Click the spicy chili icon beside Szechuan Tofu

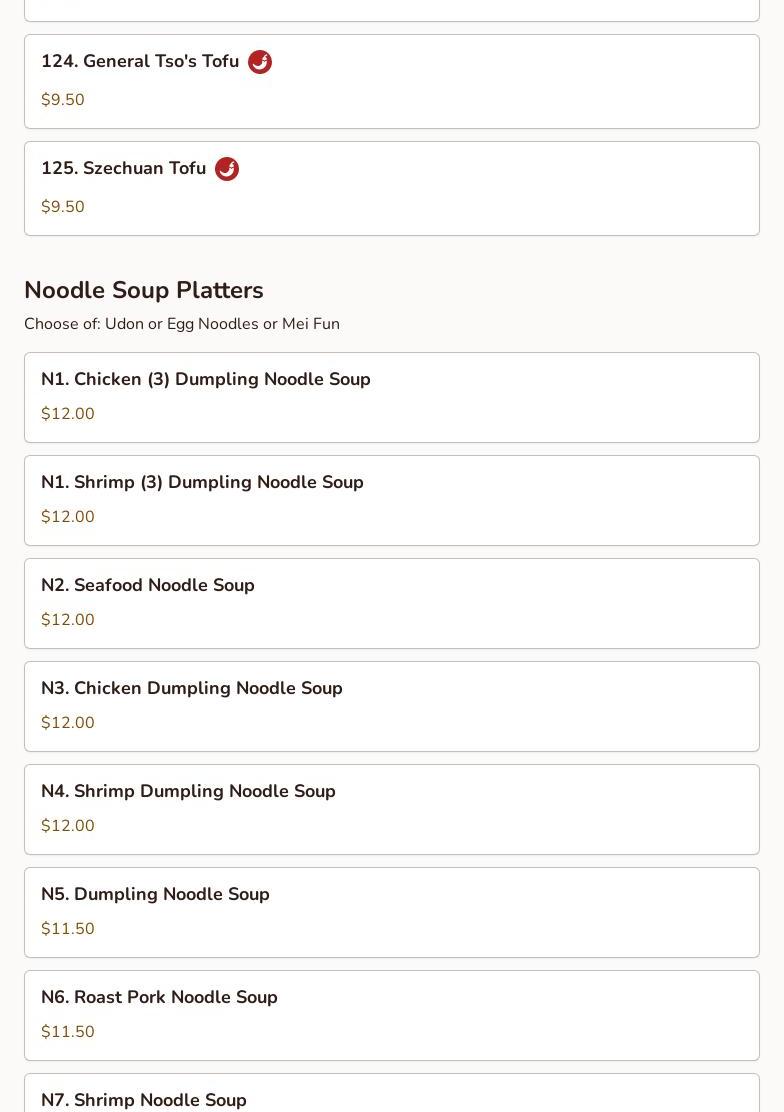[x=227, y=169]
